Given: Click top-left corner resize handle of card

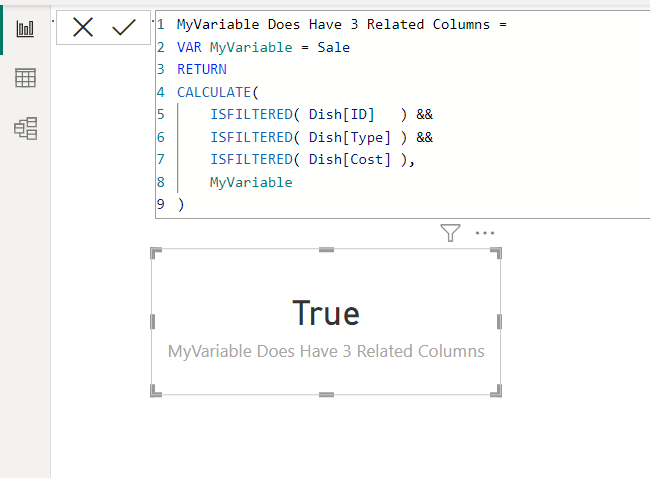Looking at the screenshot, I should point(155,252).
